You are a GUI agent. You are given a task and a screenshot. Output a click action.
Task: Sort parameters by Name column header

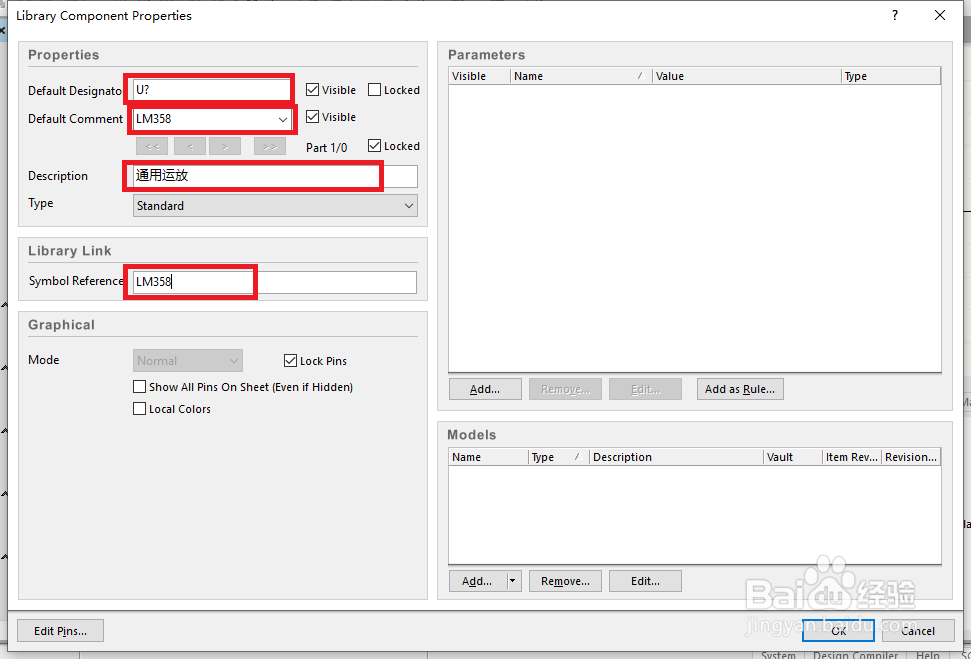click(581, 76)
